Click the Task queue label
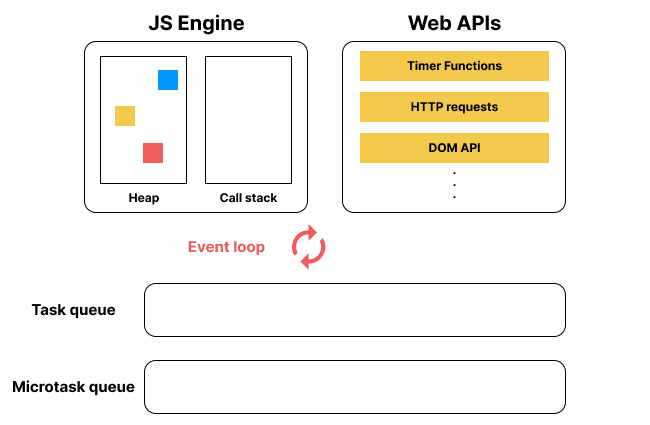Viewport: 650px width, 425px height. click(x=74, y=310)
